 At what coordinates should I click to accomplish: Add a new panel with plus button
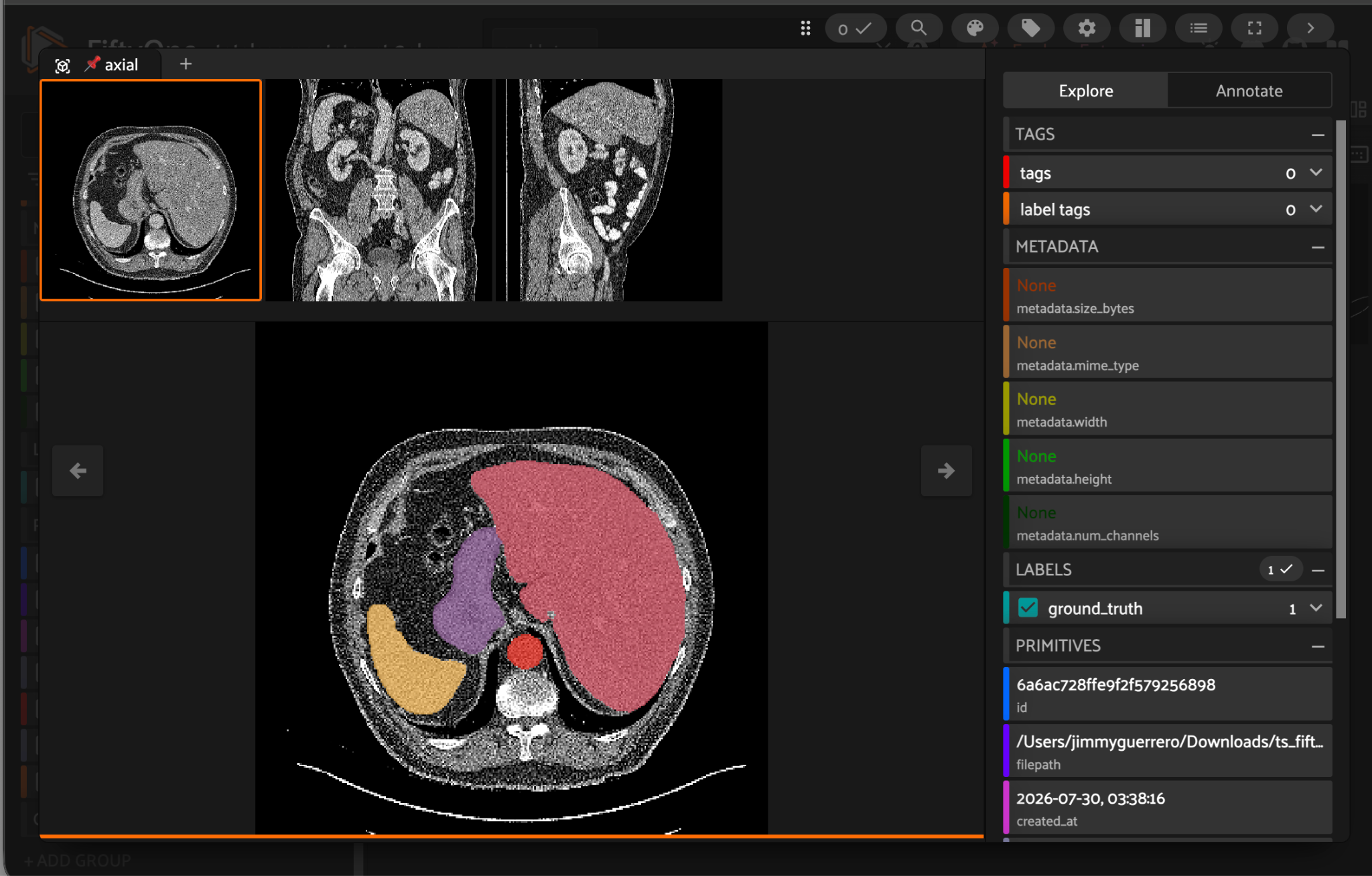pyautogui.click(x=186, y=64)
